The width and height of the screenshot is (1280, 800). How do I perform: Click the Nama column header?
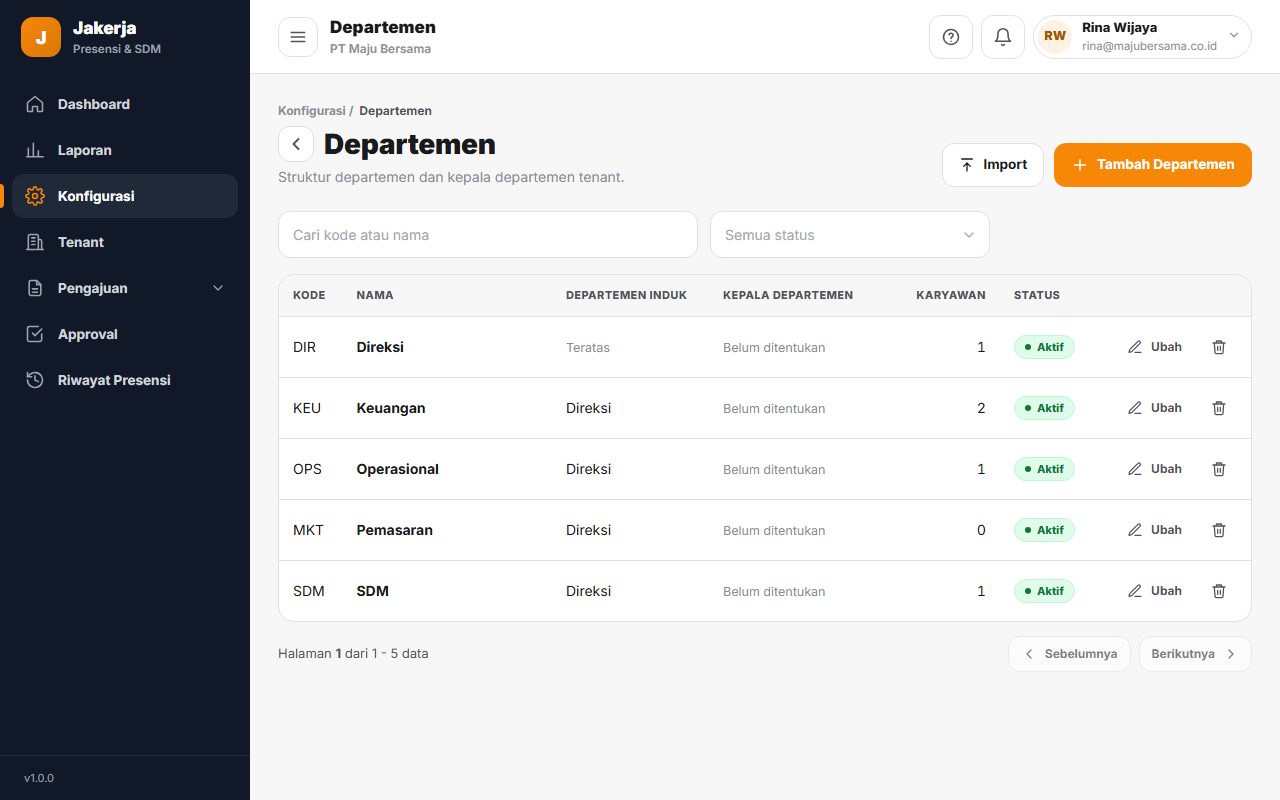click(x=375, y=295)
